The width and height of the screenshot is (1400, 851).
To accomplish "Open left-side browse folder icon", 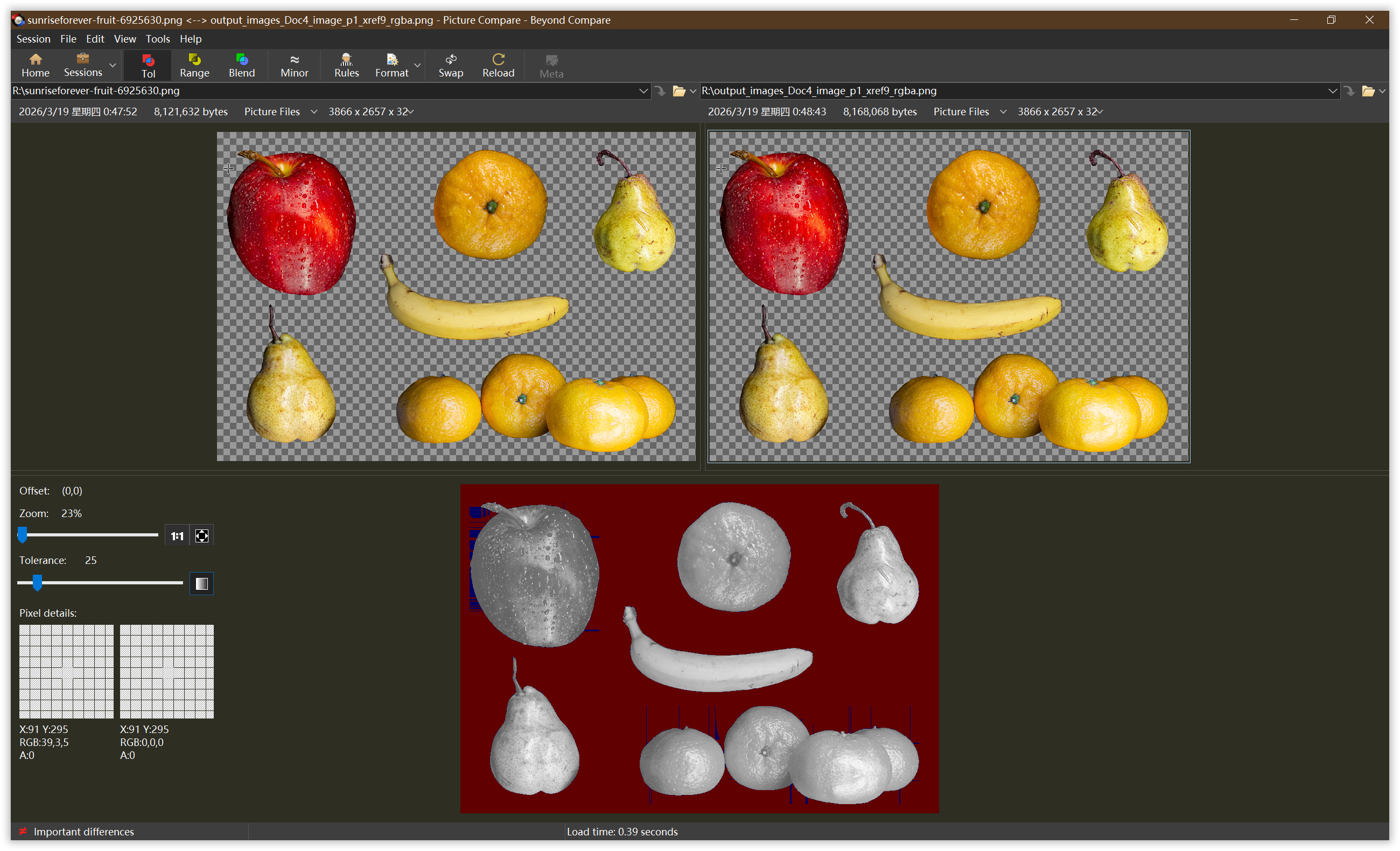I will 678,91.
